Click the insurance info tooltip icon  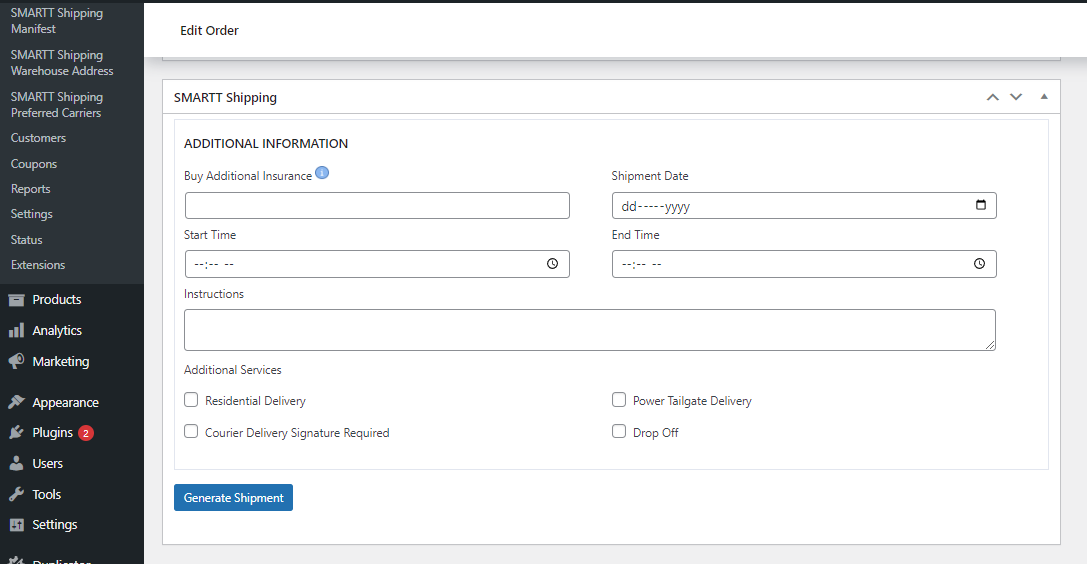point(322,172)
